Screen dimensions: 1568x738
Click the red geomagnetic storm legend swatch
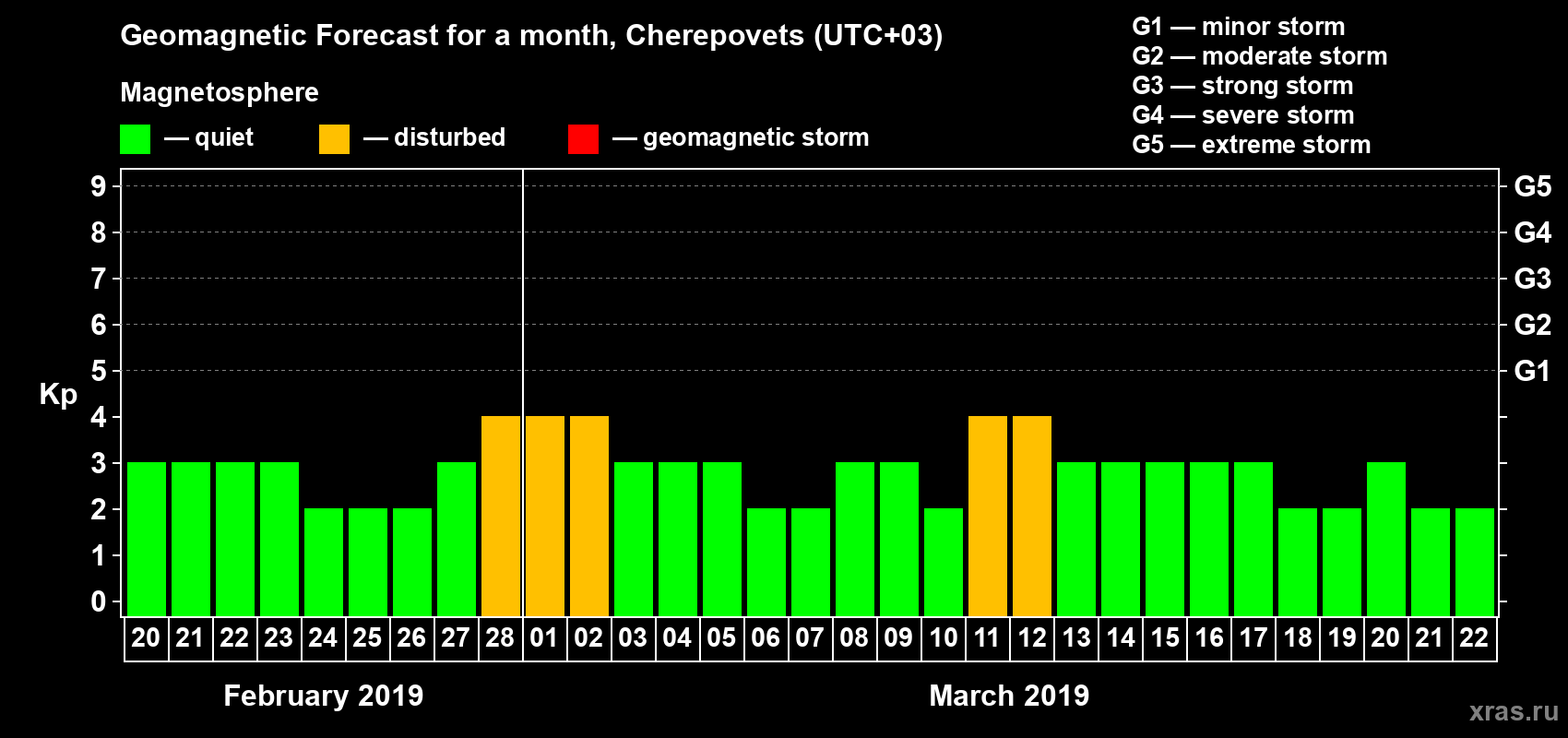click(584, 139)
